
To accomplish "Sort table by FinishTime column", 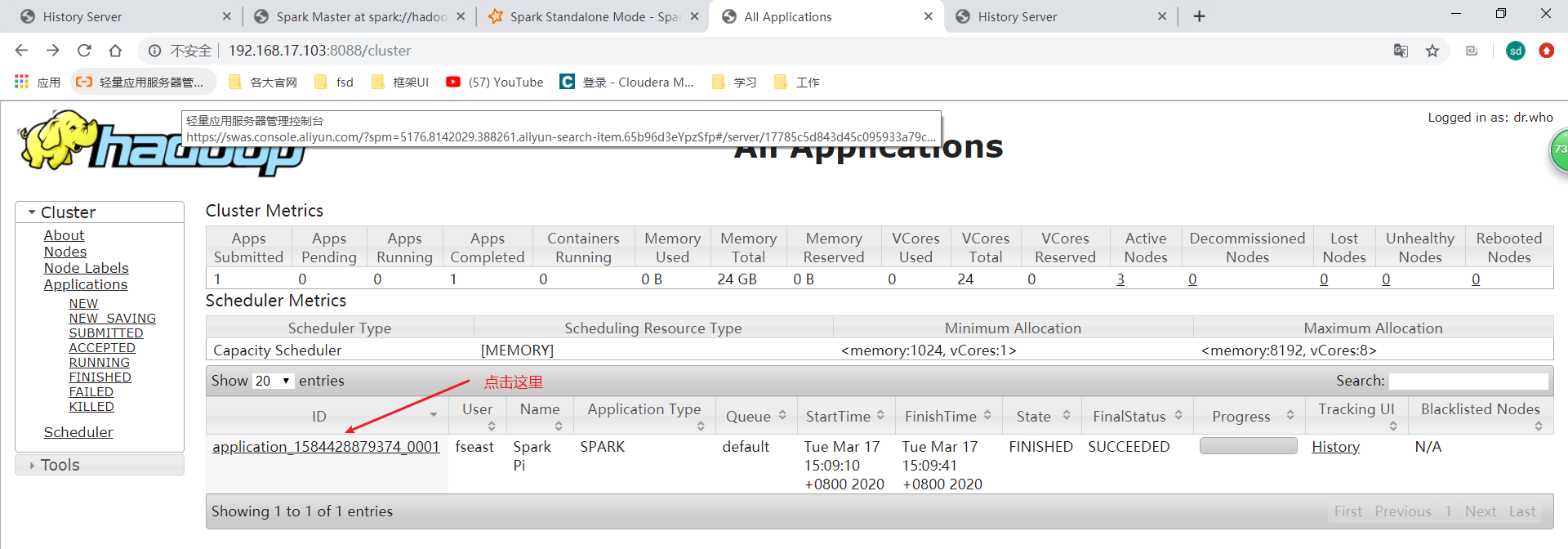I will tap(947, 417).
